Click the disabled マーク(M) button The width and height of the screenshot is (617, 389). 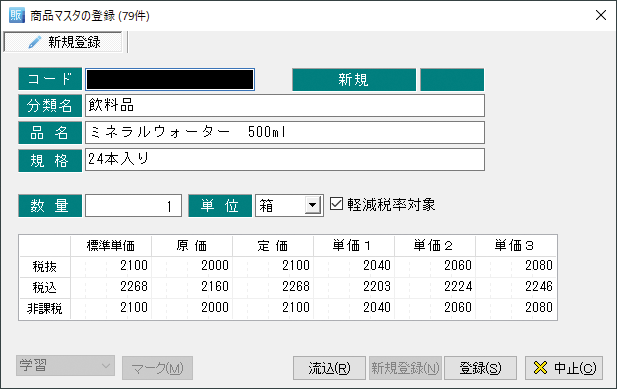click(x=157, y=368)
